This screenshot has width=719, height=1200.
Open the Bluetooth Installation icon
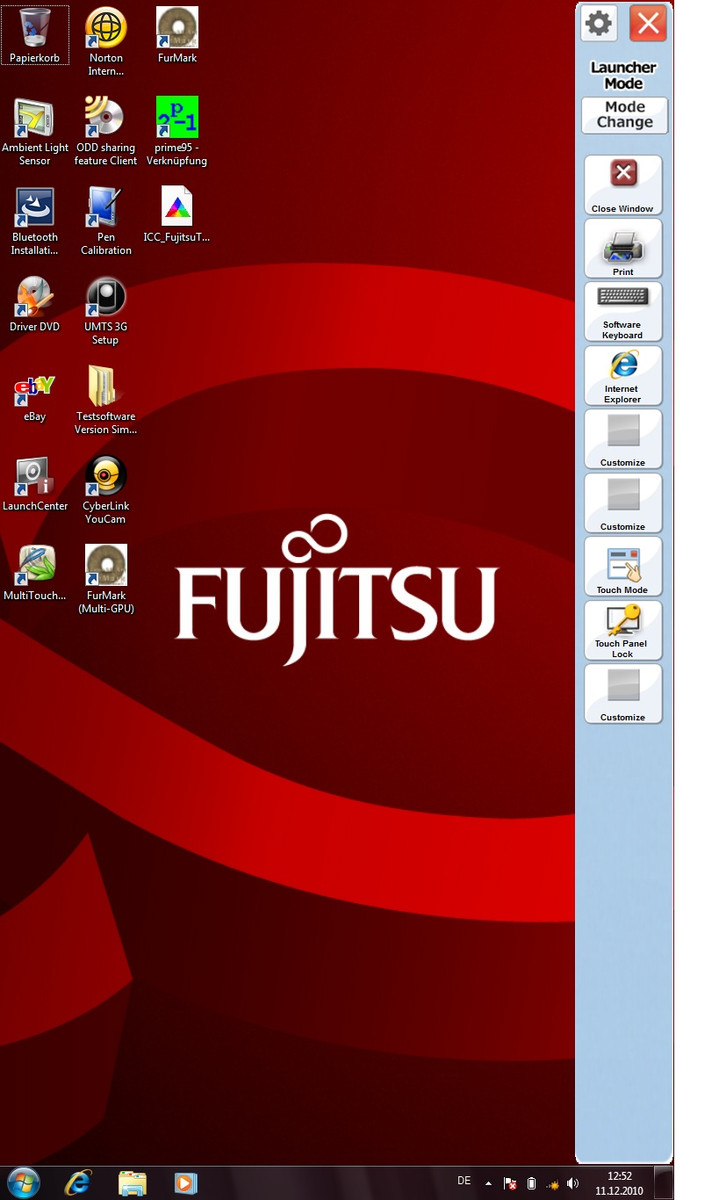point(35,221)
